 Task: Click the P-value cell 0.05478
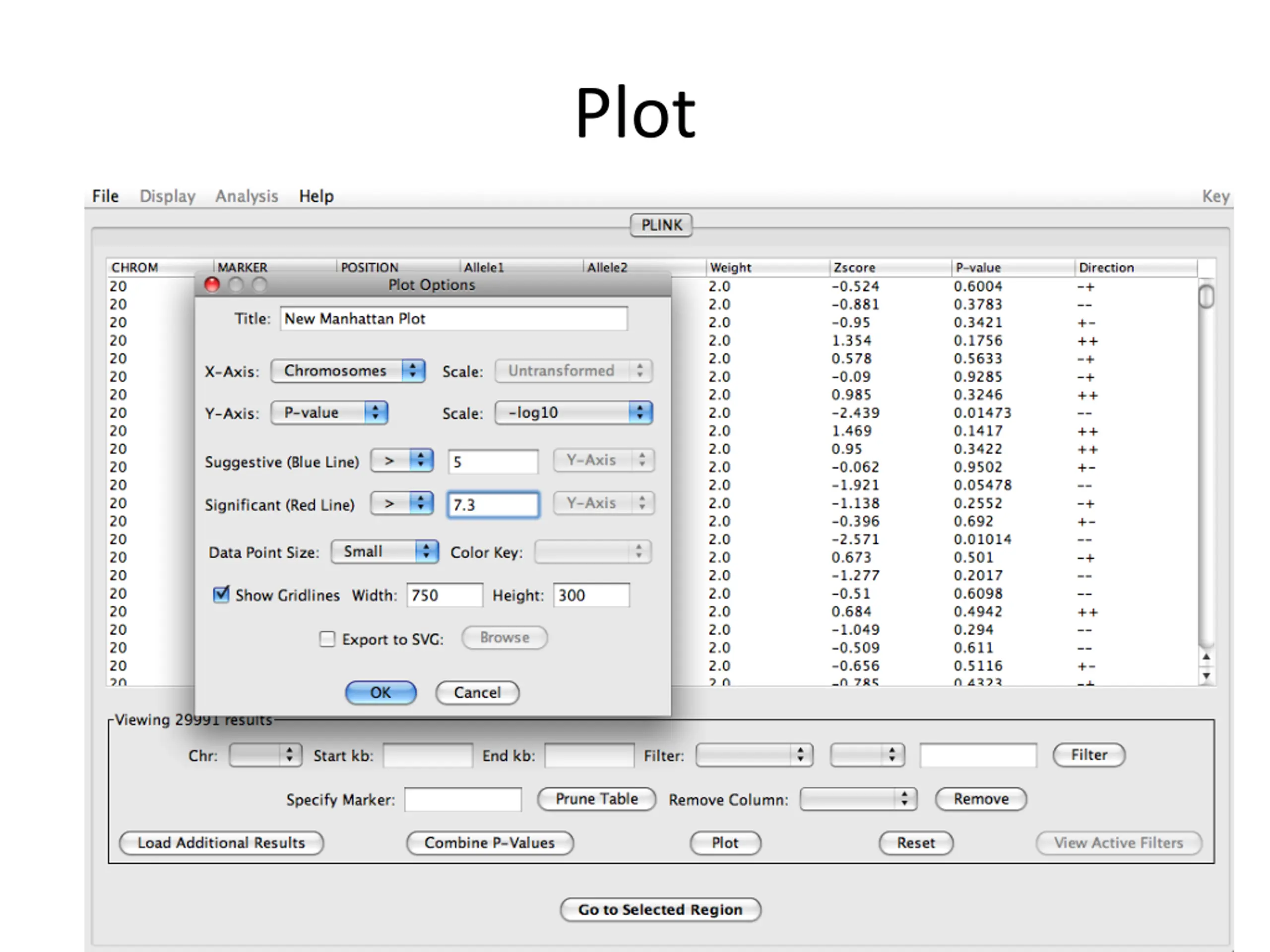point(982,485)
